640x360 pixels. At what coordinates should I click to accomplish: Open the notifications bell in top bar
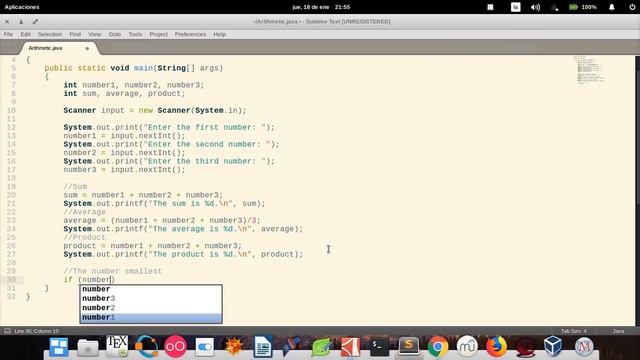tap(611, 7)
